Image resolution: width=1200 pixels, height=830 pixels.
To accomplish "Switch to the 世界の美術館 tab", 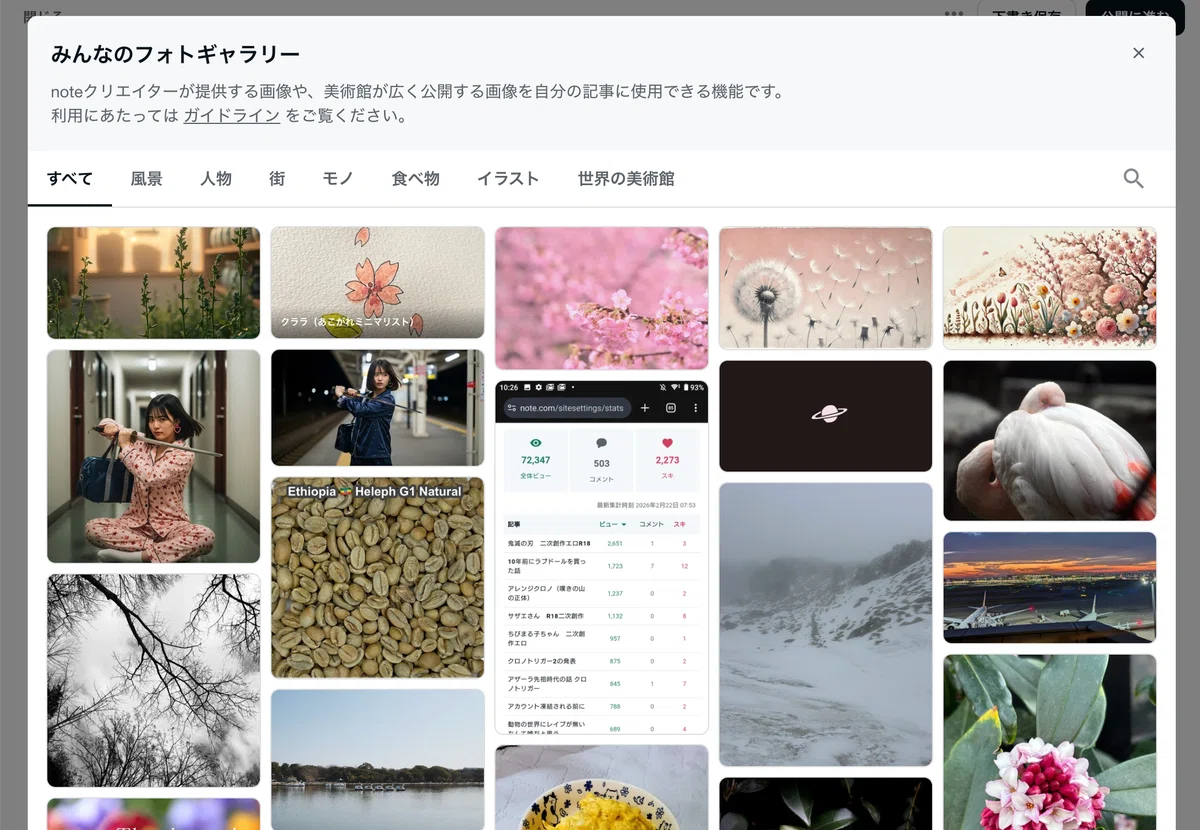I will point(626,179).
